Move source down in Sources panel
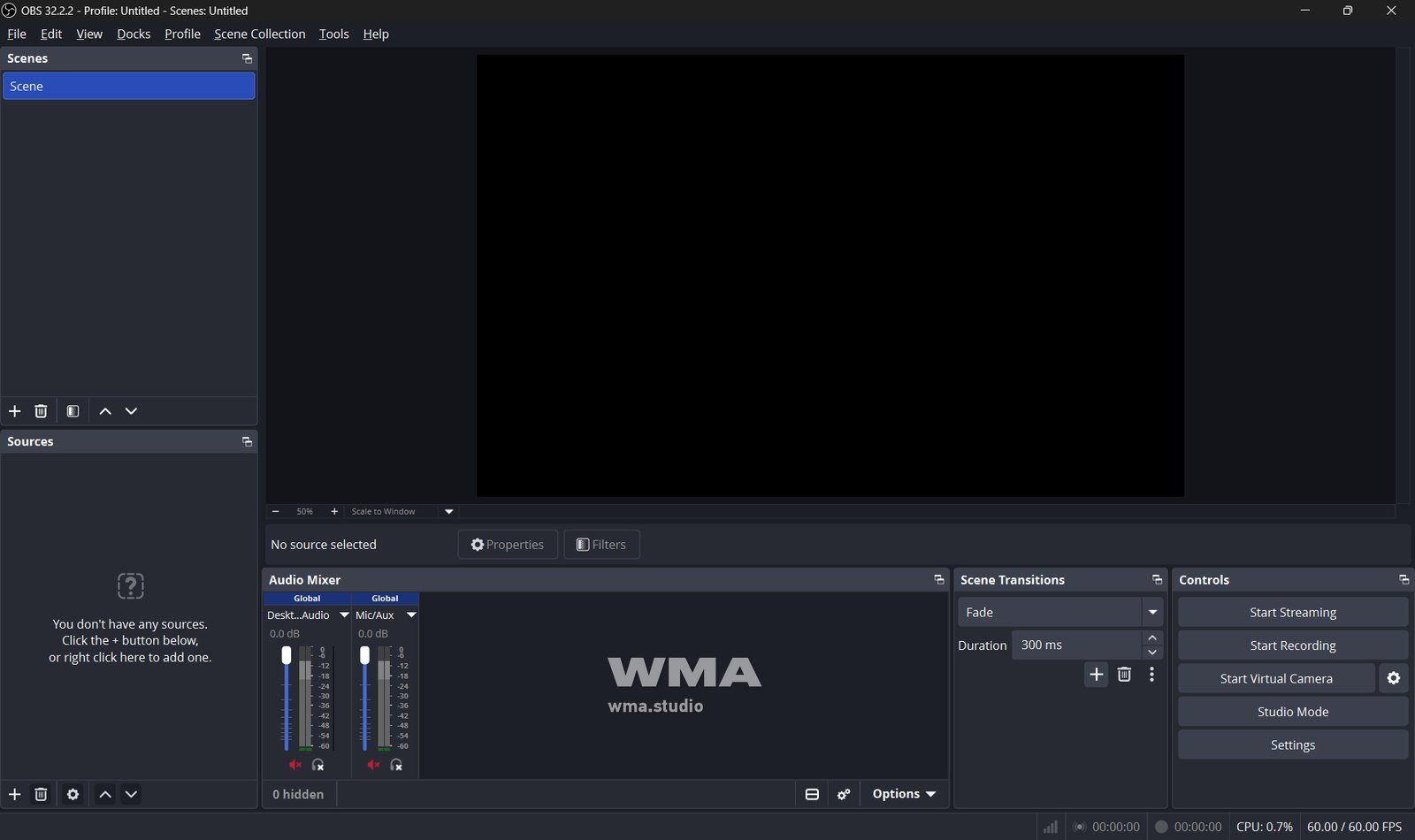Screen dimensions: 1415x840 click(131, 794)
